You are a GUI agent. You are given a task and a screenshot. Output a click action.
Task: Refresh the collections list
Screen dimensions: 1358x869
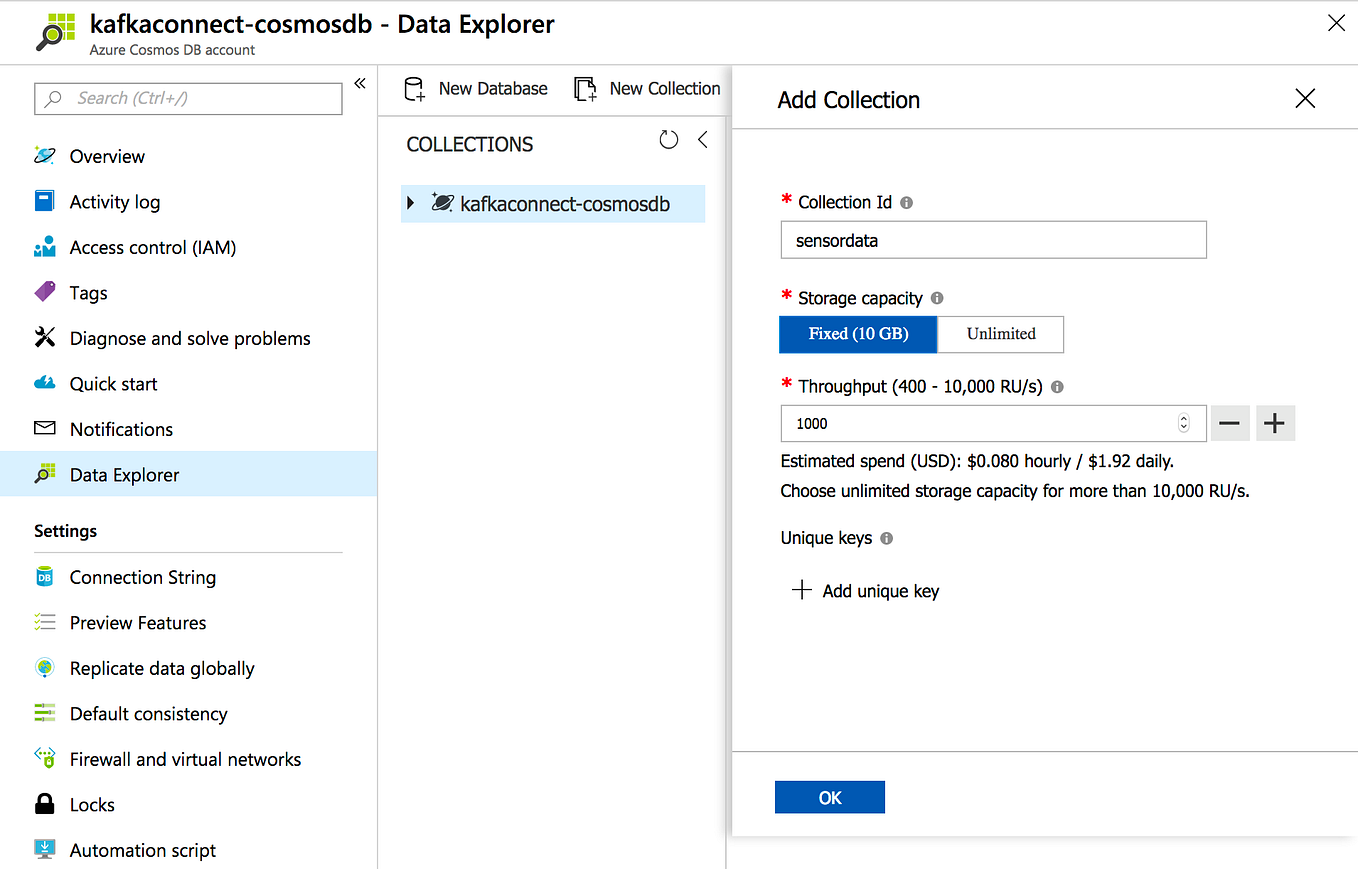point(668,140)
